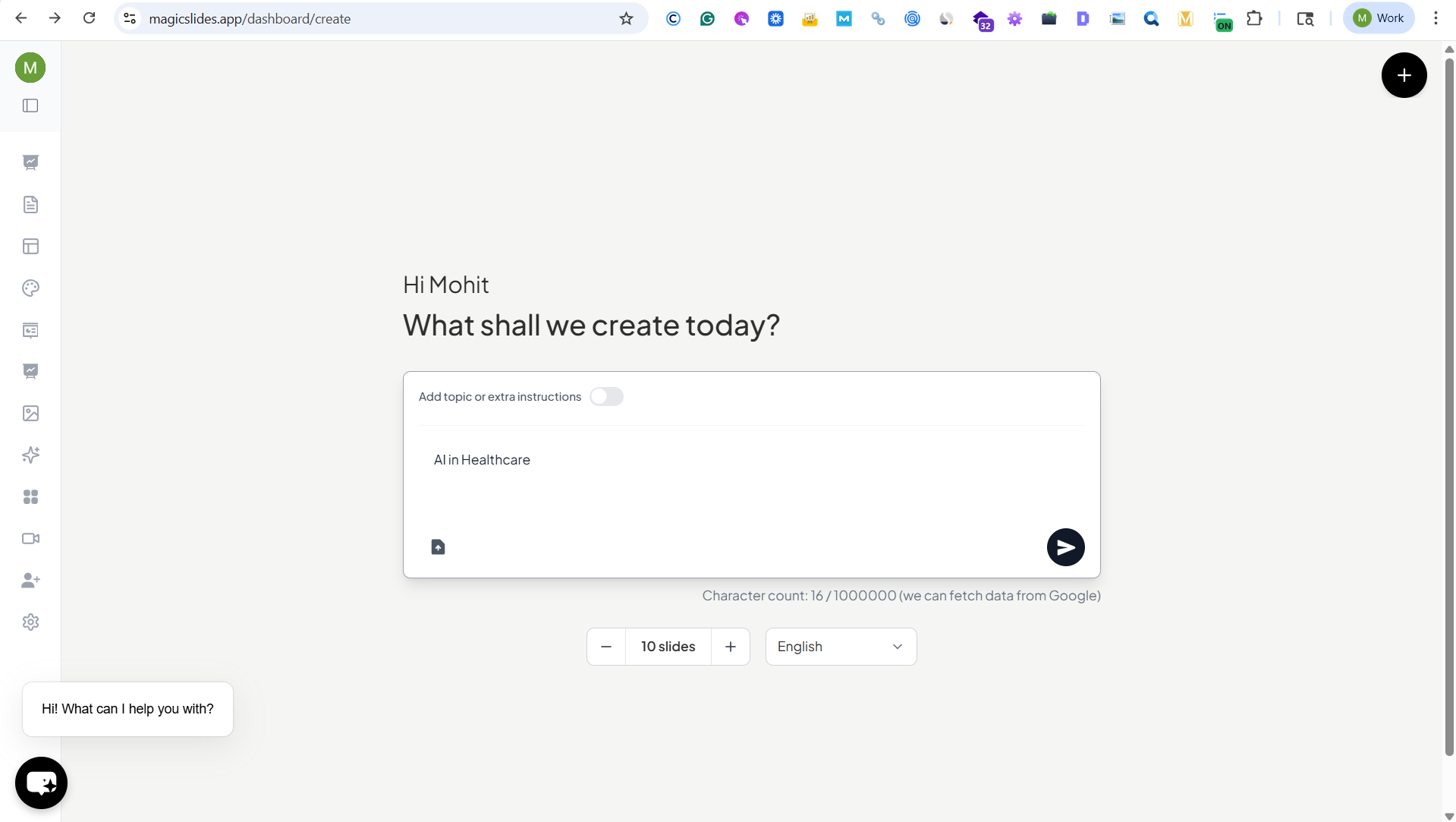Open the English language dropdown
The height and width of the screenshot is (822, 1456).
(x=841, y=647)
